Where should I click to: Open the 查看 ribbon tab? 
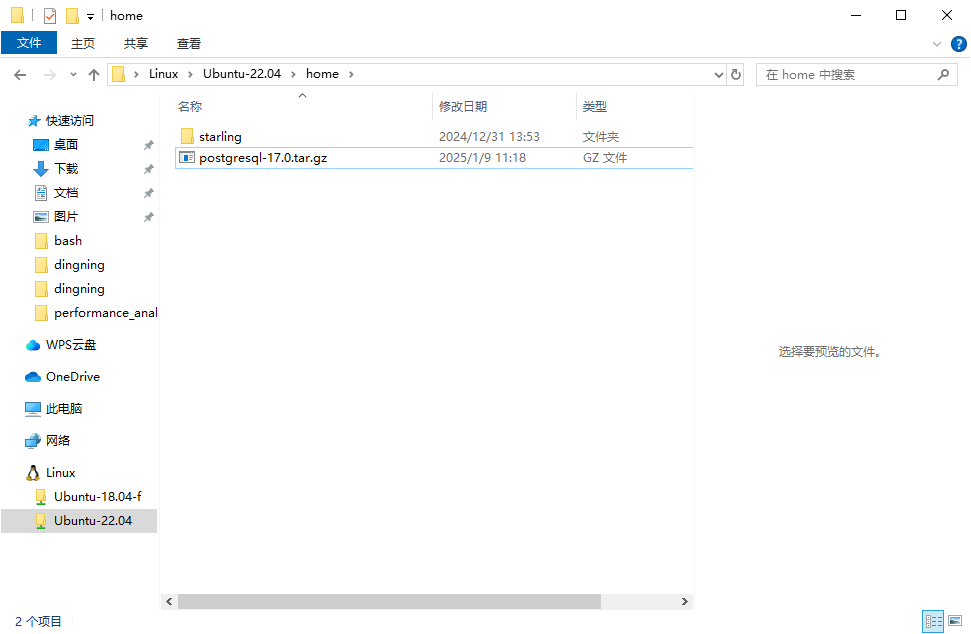[x=189, y=43]
